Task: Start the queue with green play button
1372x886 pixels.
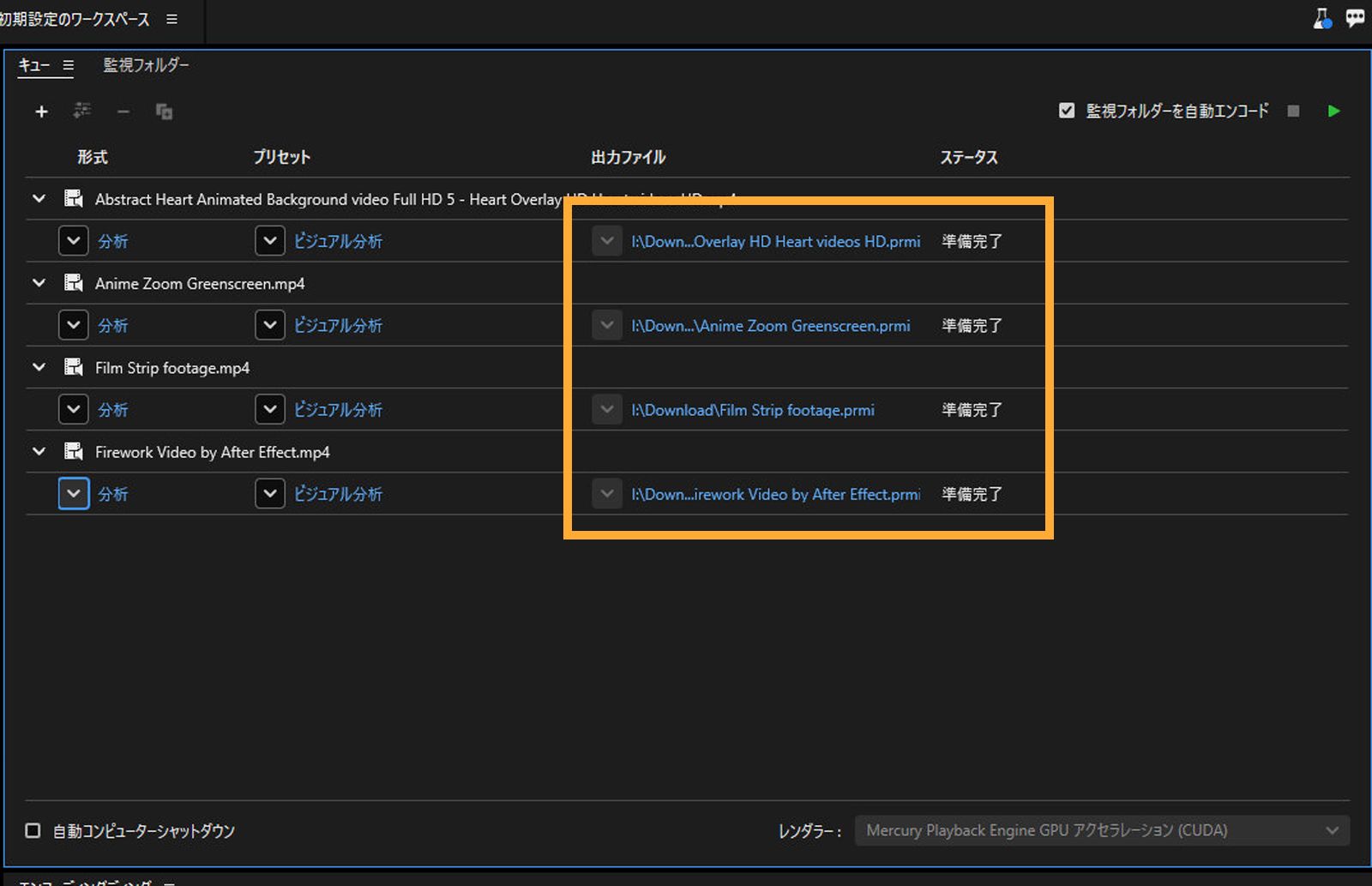Action: (x=1333, y=111)
